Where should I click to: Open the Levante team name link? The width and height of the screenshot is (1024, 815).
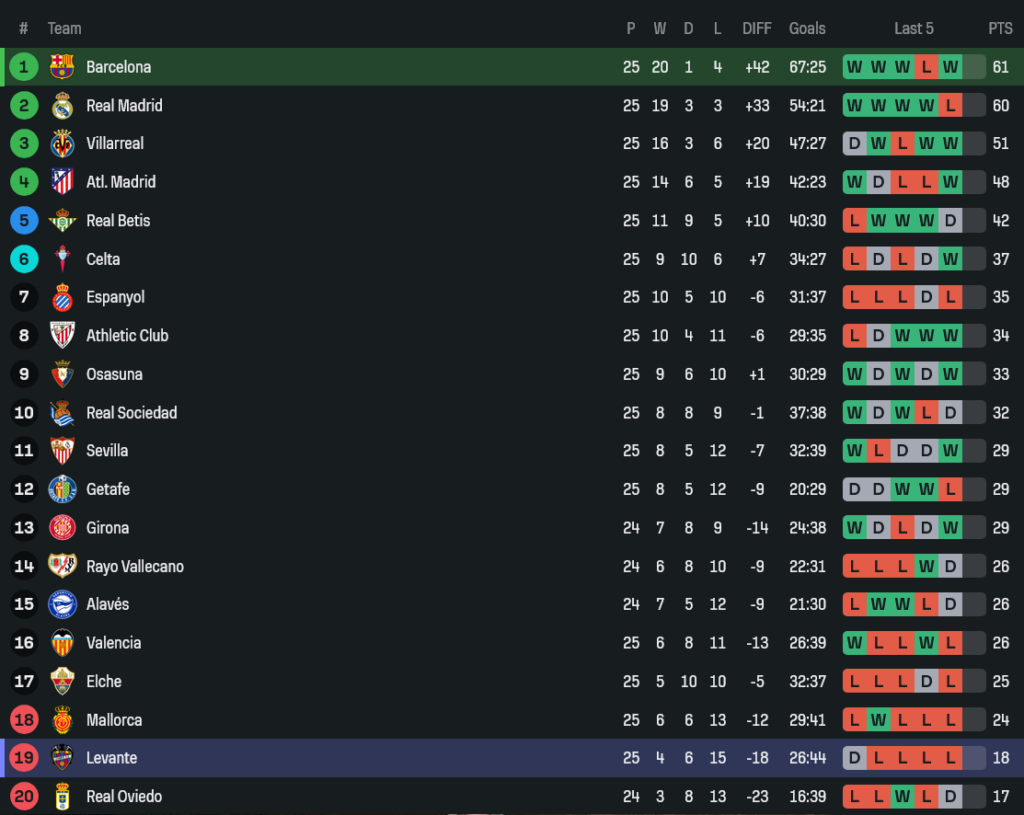111,758
